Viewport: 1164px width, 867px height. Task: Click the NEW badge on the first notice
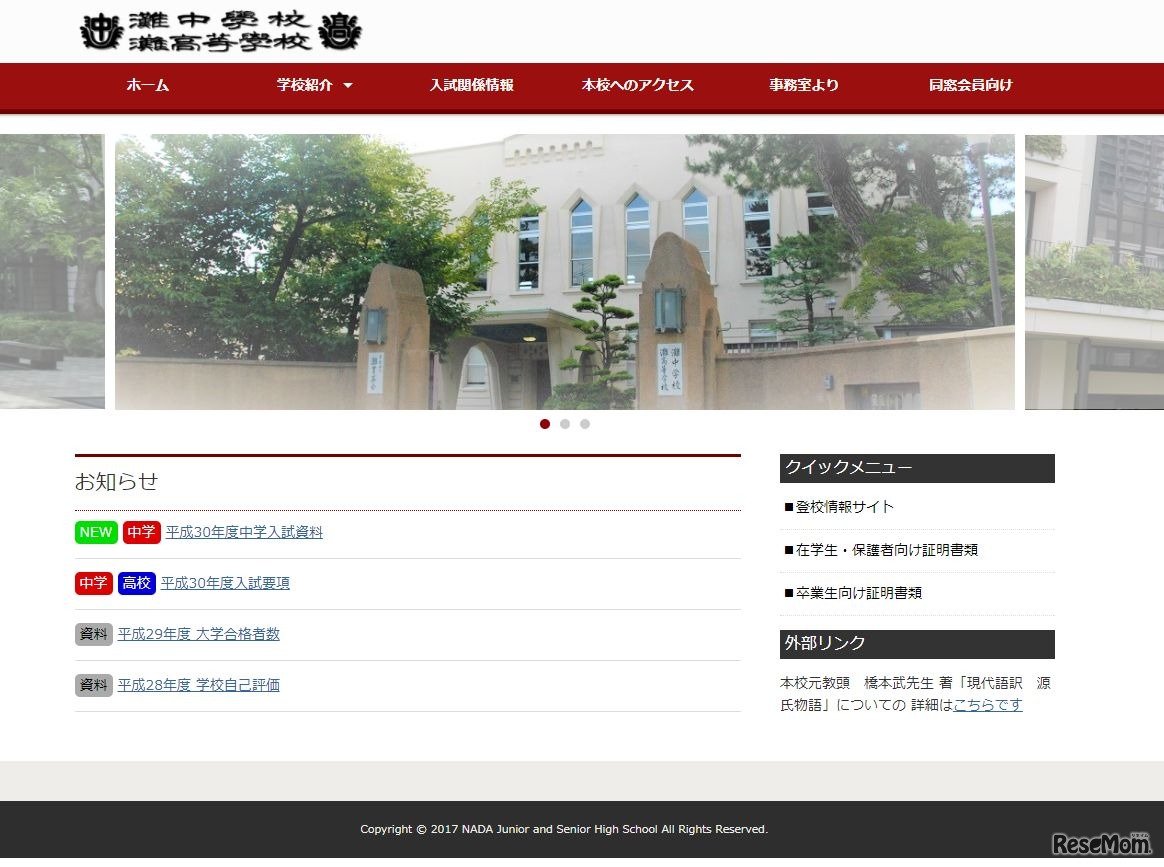[x=95, y=532]
